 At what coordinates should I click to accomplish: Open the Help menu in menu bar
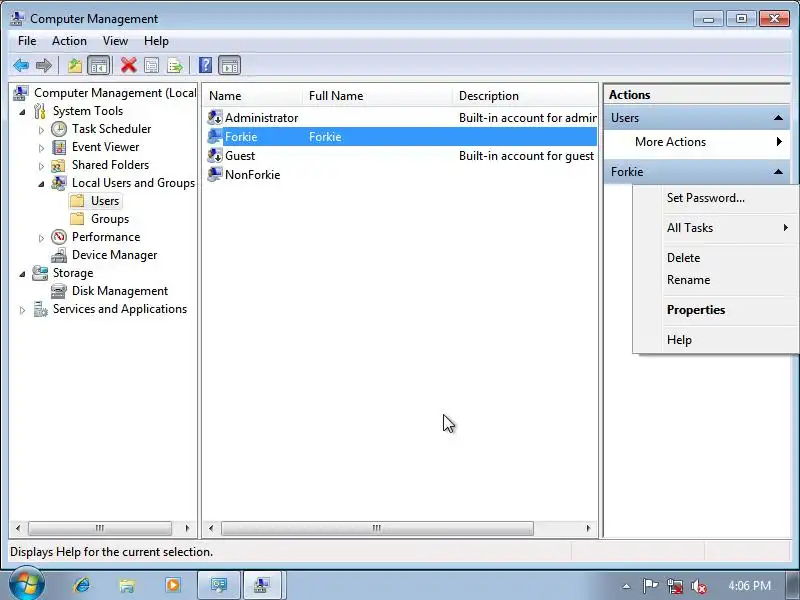156,41
